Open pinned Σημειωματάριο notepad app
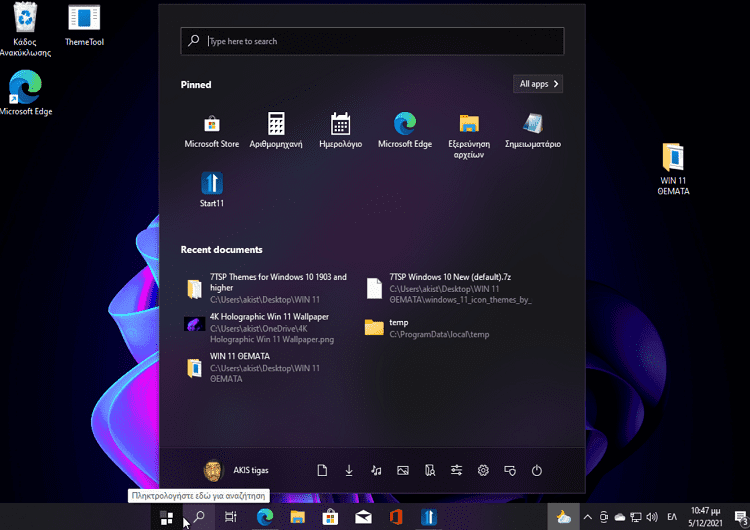 click(x=533, y=130)
